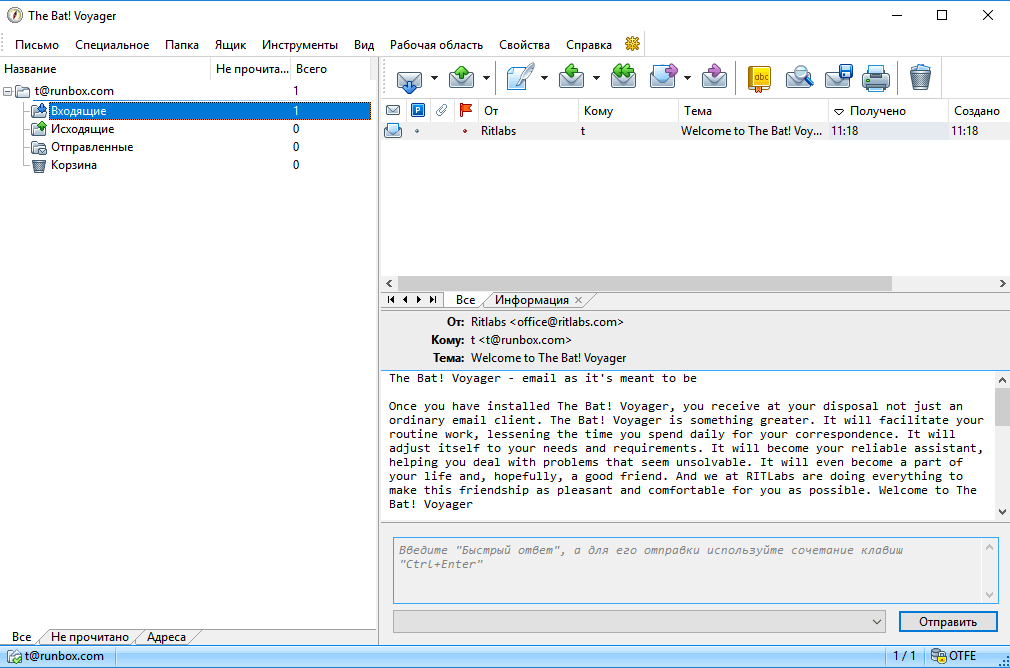The image size is (1010, 668).
Task: Open the Справка menu
Action: click(589, 44)
